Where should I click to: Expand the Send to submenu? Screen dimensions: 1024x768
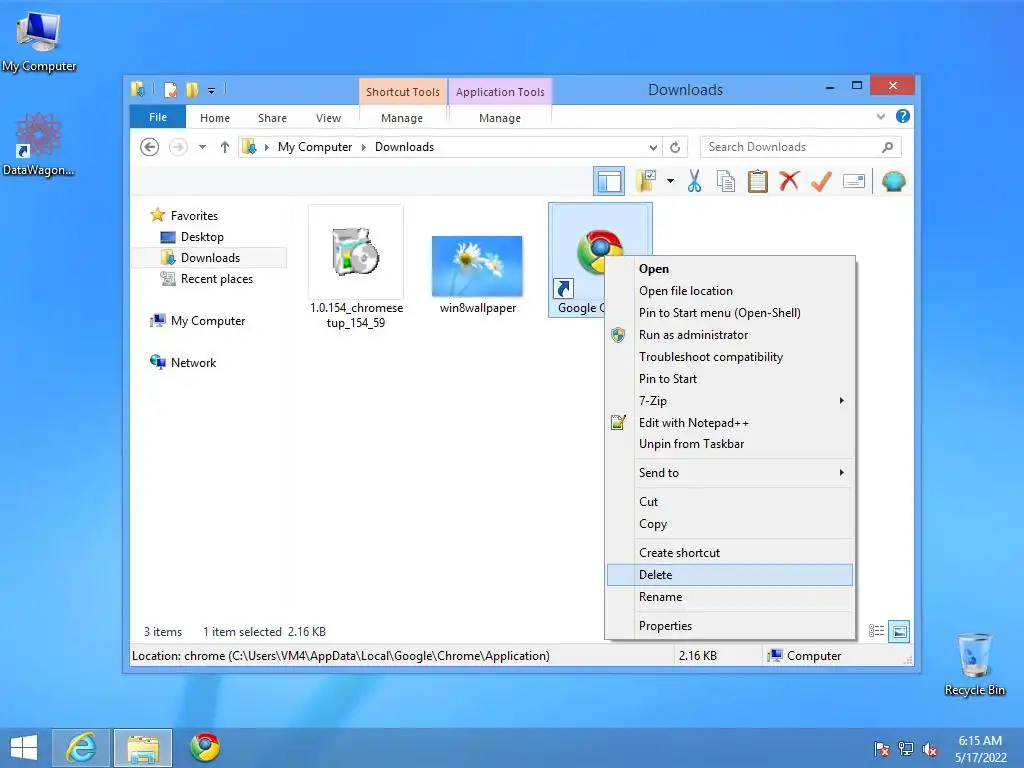(729, 472)
